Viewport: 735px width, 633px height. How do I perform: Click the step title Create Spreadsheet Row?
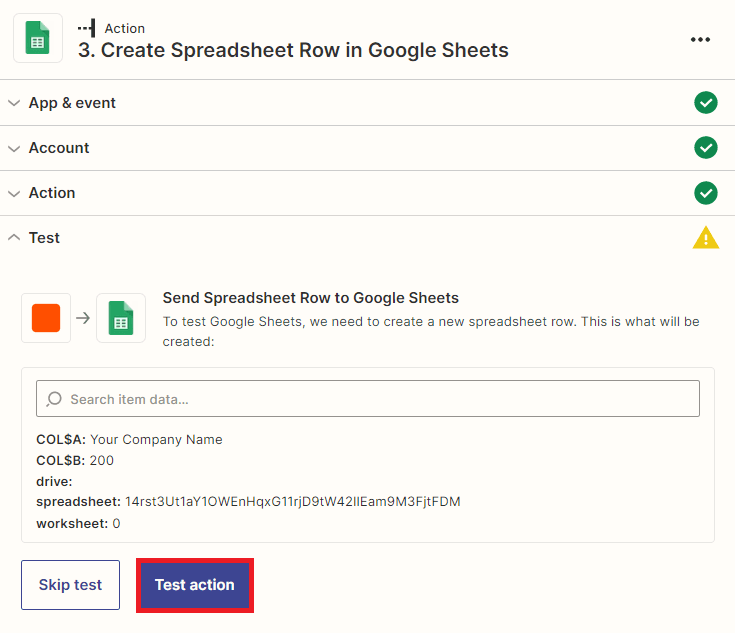293,50
